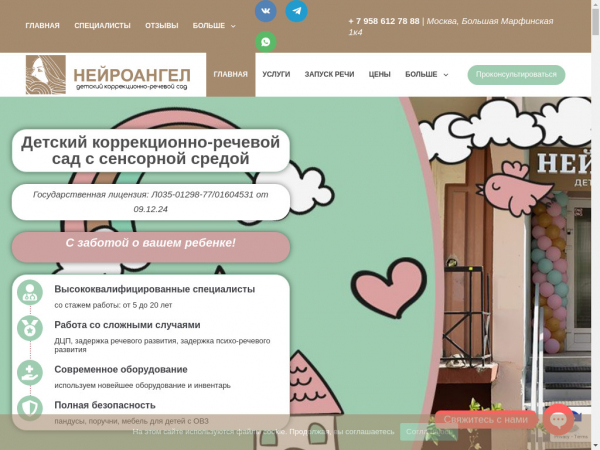Open Специалисты in top bar

pos(102,26)
